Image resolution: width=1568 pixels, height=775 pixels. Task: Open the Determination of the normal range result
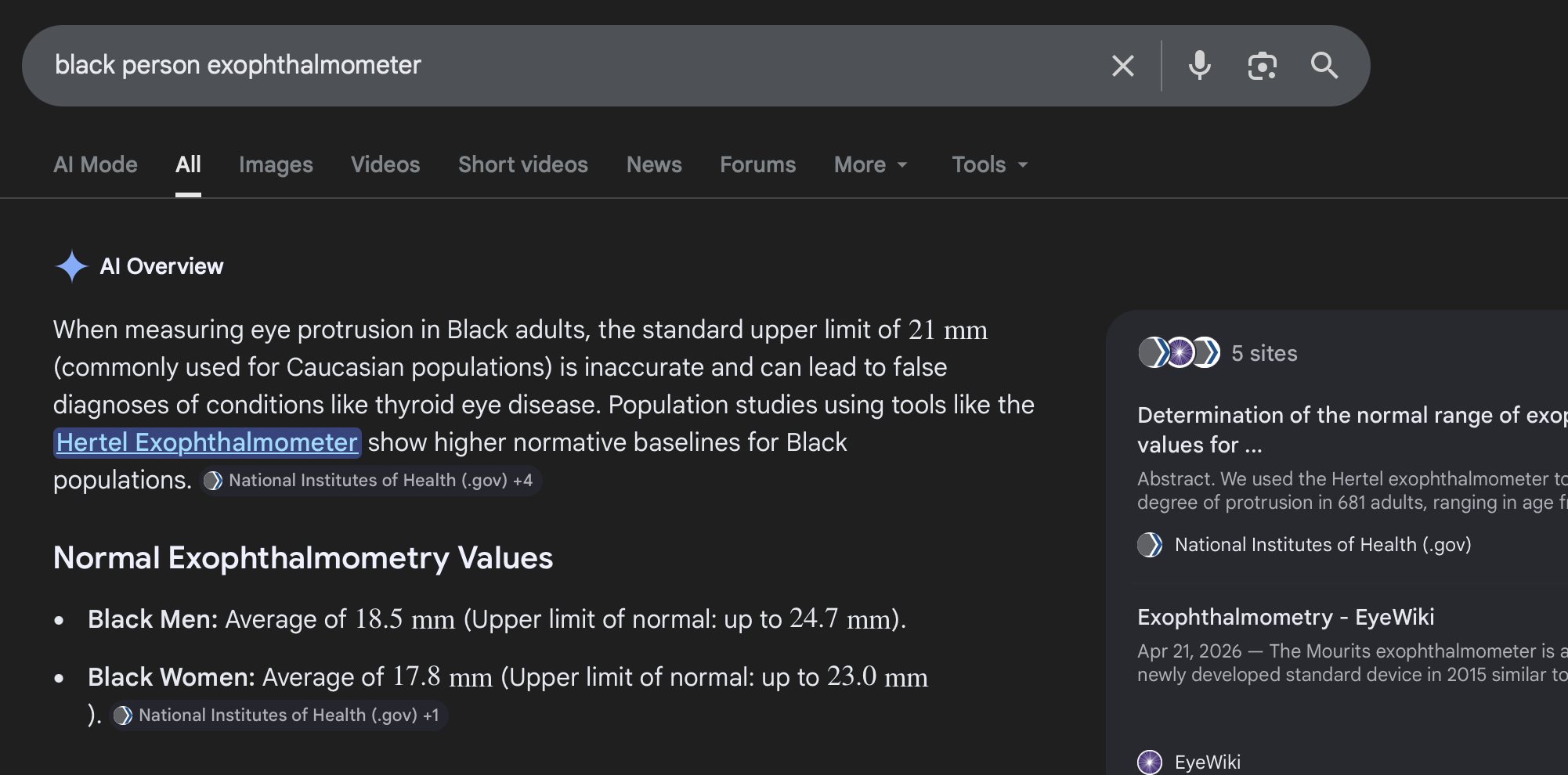point(1353,430)
